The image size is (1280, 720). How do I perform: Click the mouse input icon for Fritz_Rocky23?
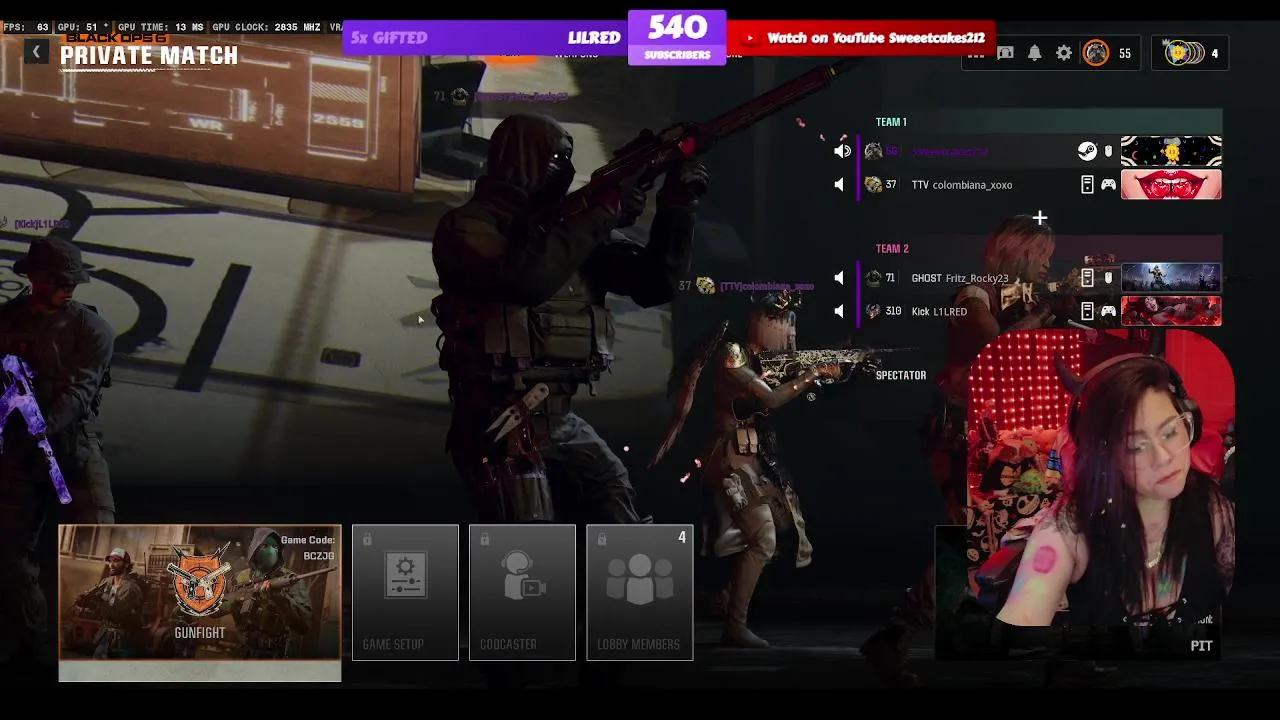click(1108, 278)
